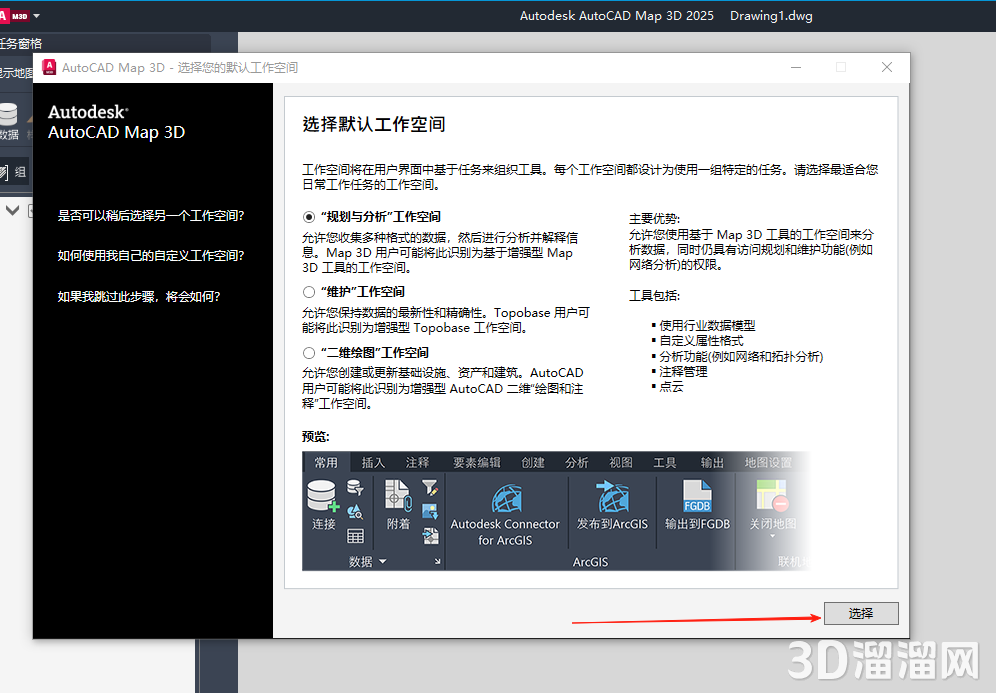Screen dimensions: 996x693
Task: Click the database filter icon beside 连接
Action: 355,487
